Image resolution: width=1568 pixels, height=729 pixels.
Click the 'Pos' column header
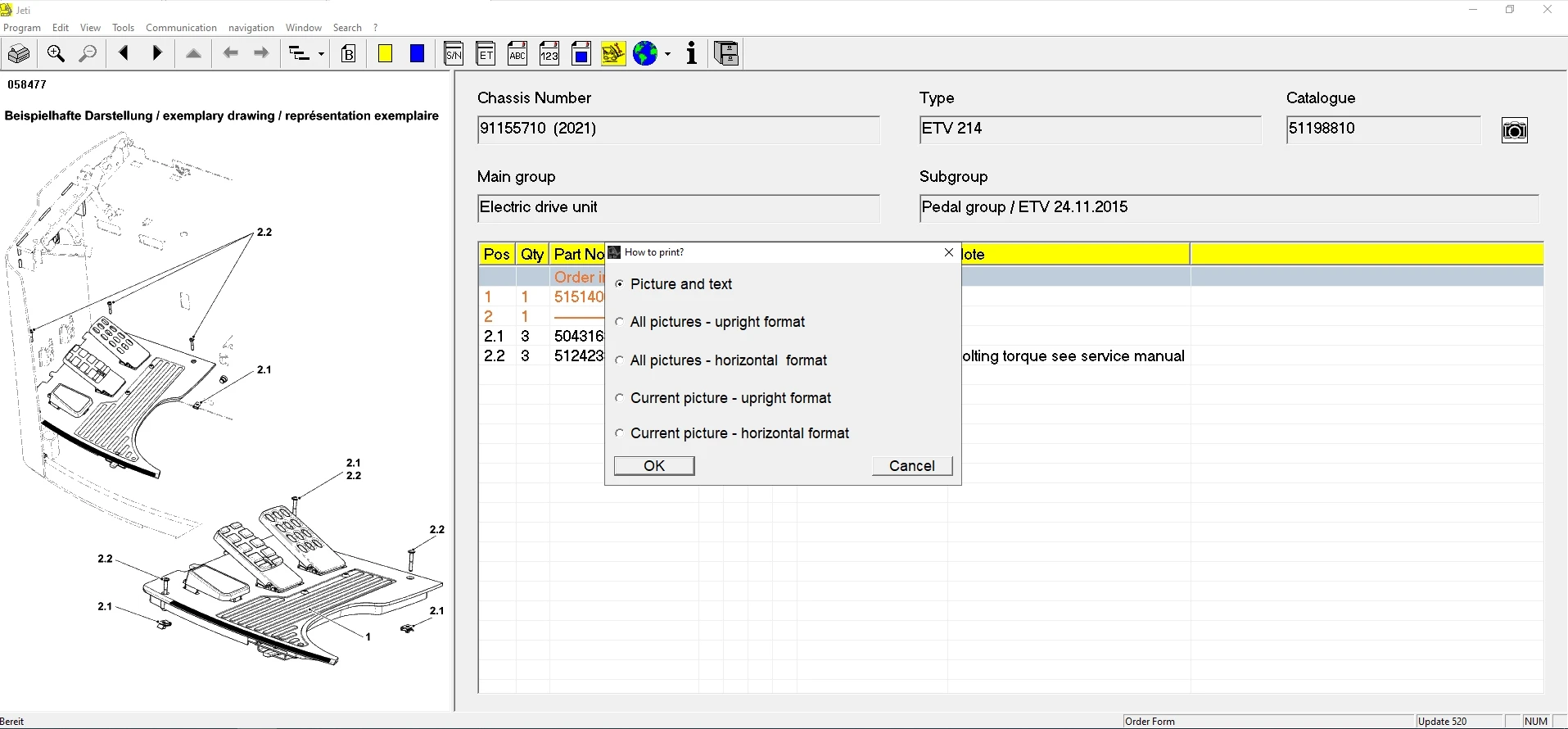click(497, 254)
